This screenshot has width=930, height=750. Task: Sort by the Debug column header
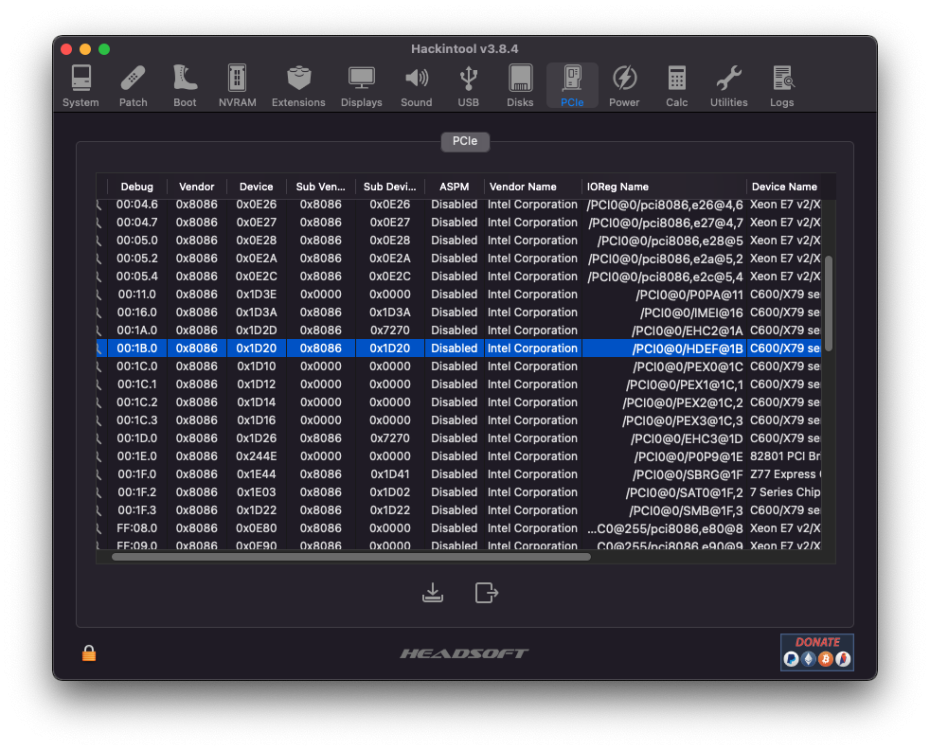(137, 187)
